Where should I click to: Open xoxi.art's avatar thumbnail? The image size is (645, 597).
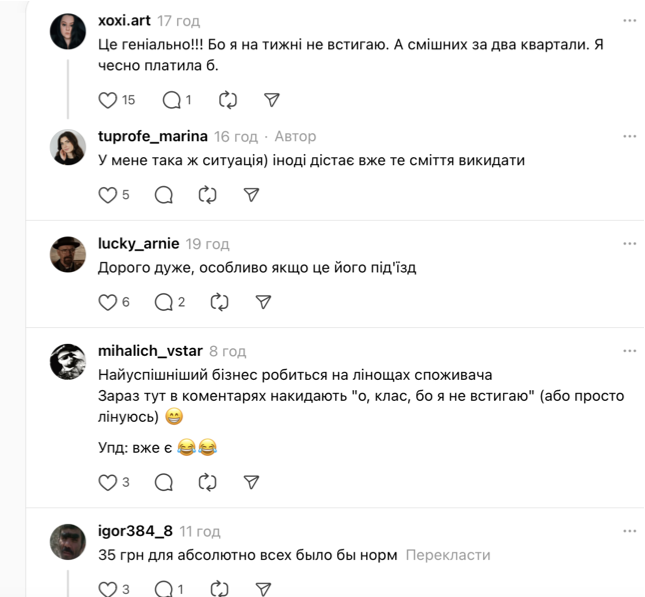[68, 33]
